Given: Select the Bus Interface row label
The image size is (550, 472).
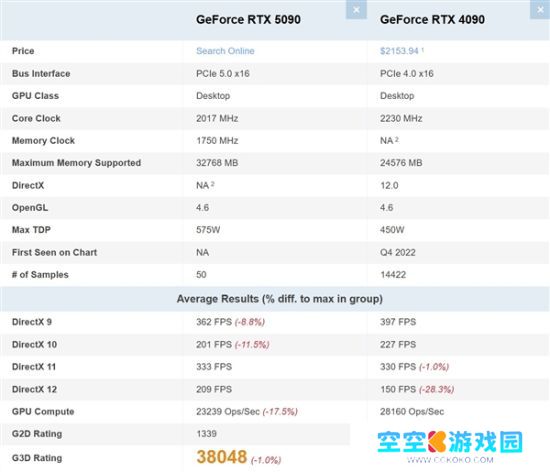Looking at the screenshot, I should click(x=41, y=74).
